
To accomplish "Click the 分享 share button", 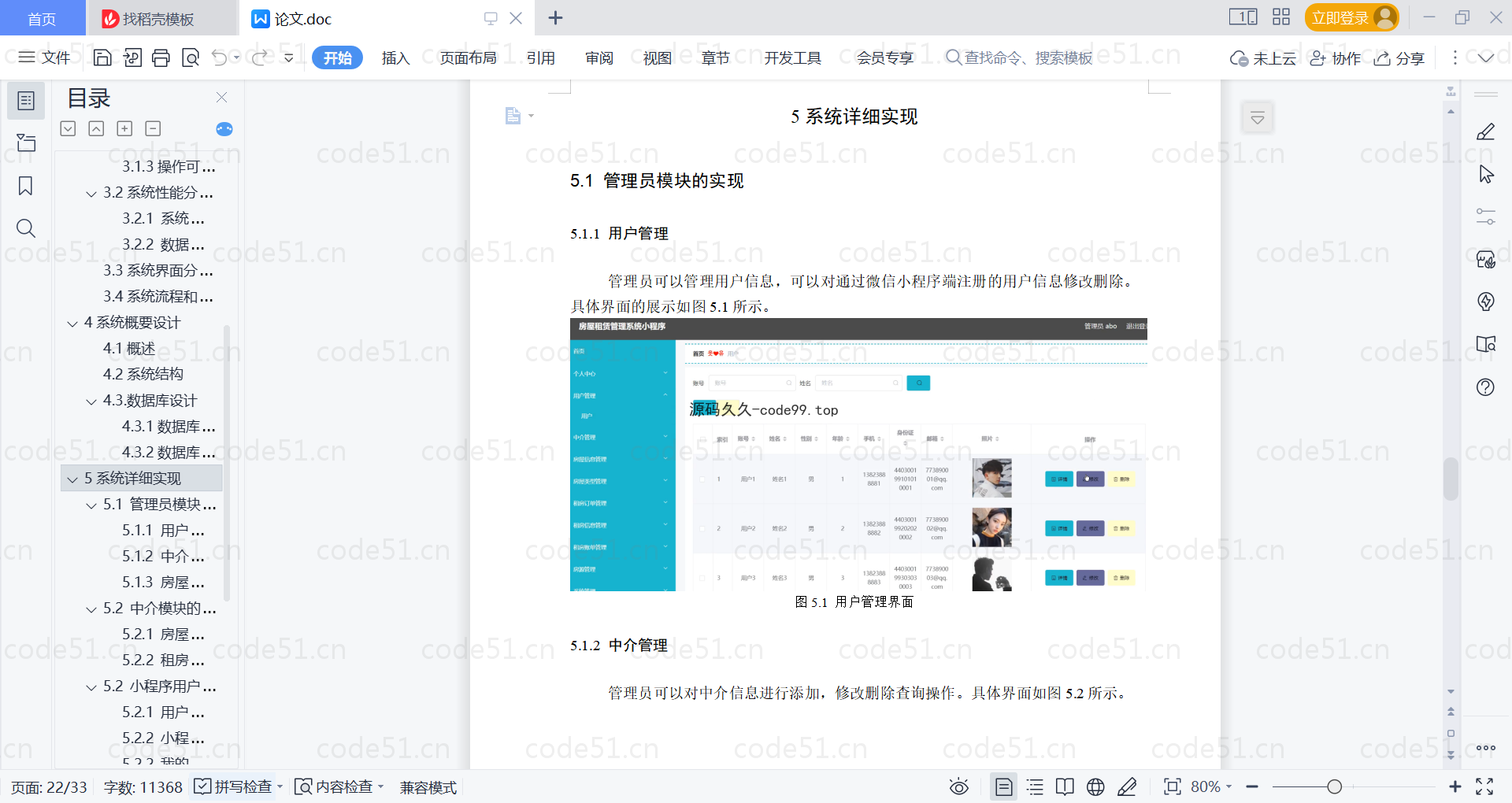I will click(x=1399, y=58).
